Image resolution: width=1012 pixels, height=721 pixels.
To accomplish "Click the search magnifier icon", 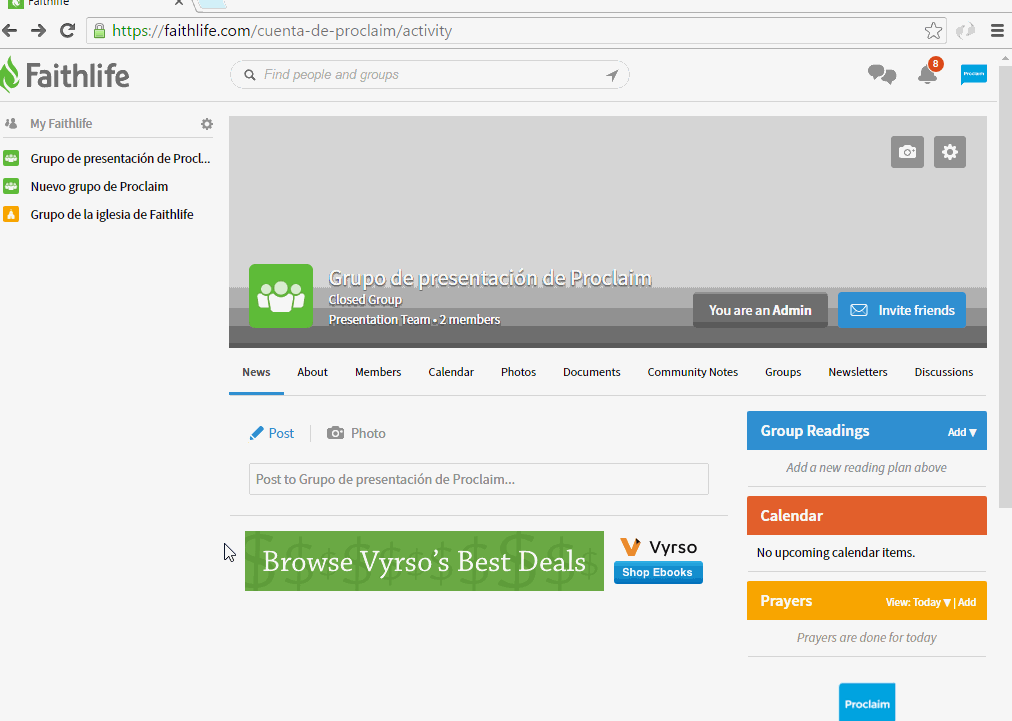I will coord(250,75).
